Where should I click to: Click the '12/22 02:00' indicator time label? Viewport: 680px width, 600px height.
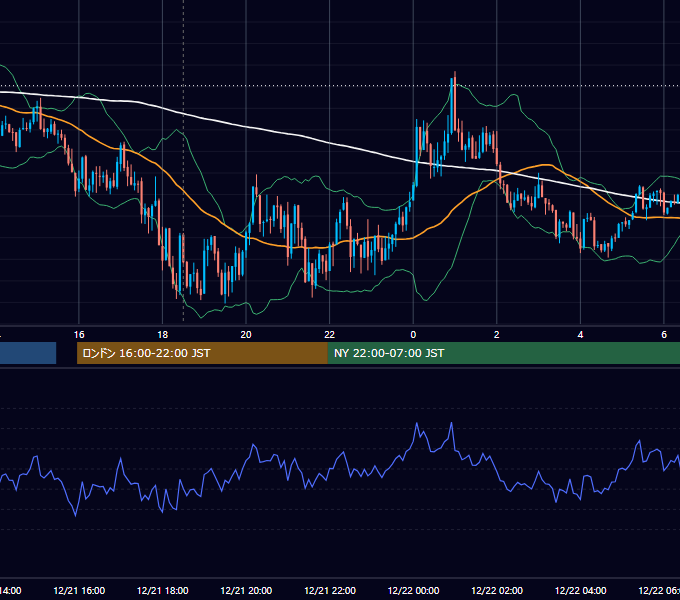point(497,591)
